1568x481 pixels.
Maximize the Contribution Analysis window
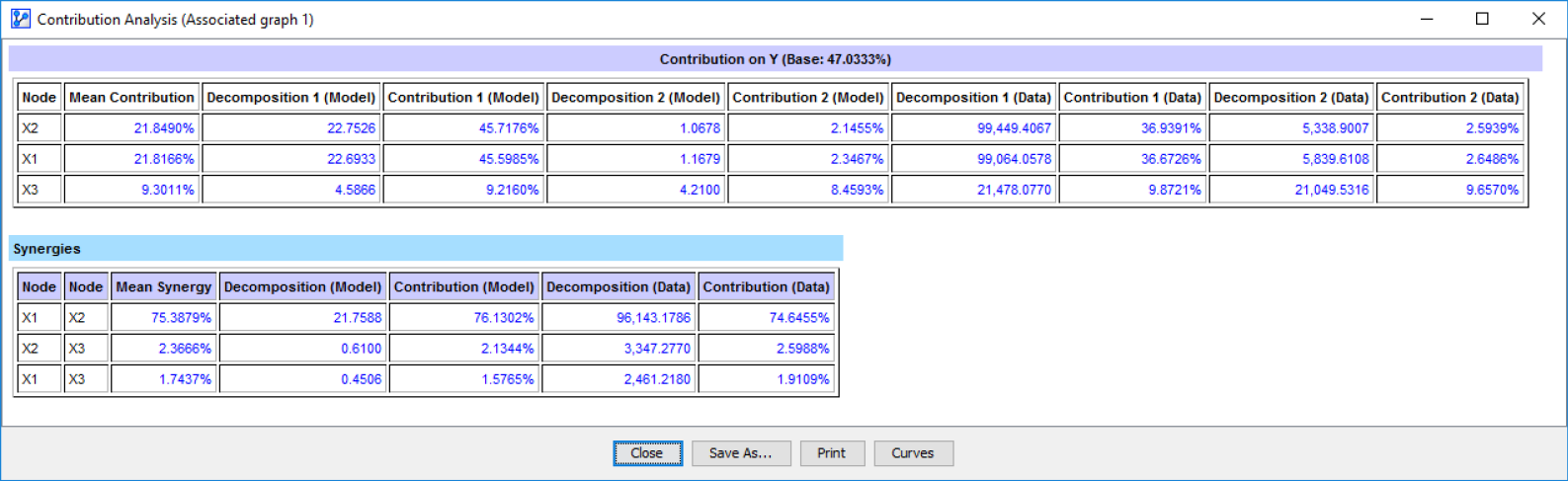[1482, 19]
